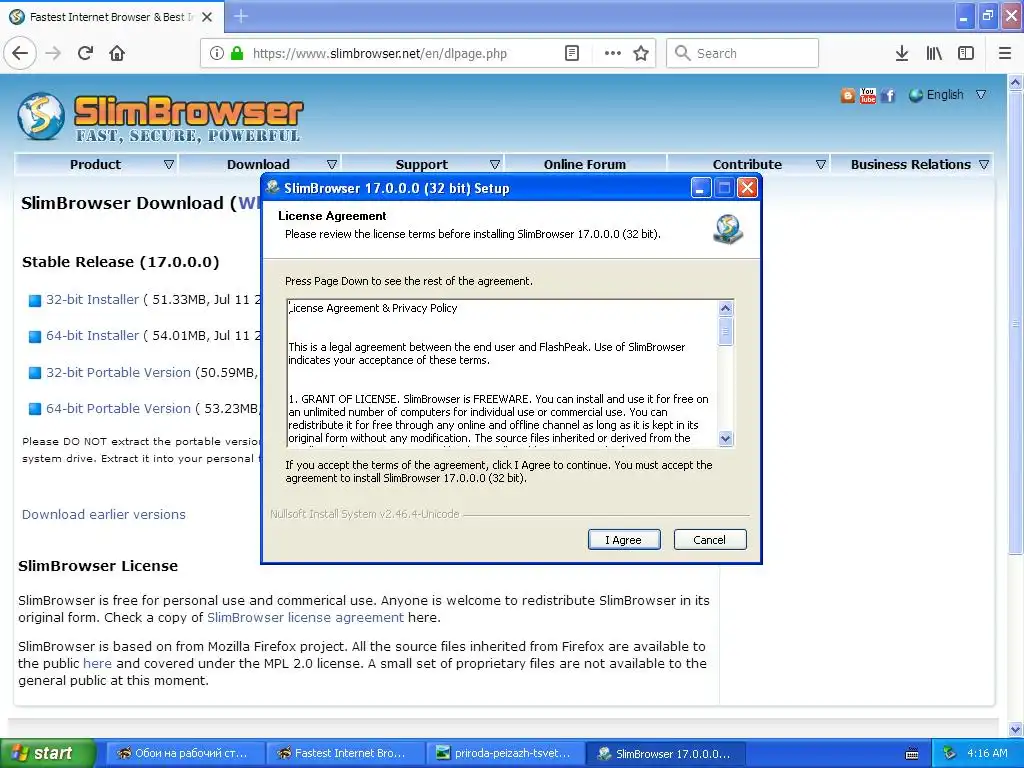Screen dimensions: 1024x768
Task: Open the 'here' source files link
Action: coord(97,664)
